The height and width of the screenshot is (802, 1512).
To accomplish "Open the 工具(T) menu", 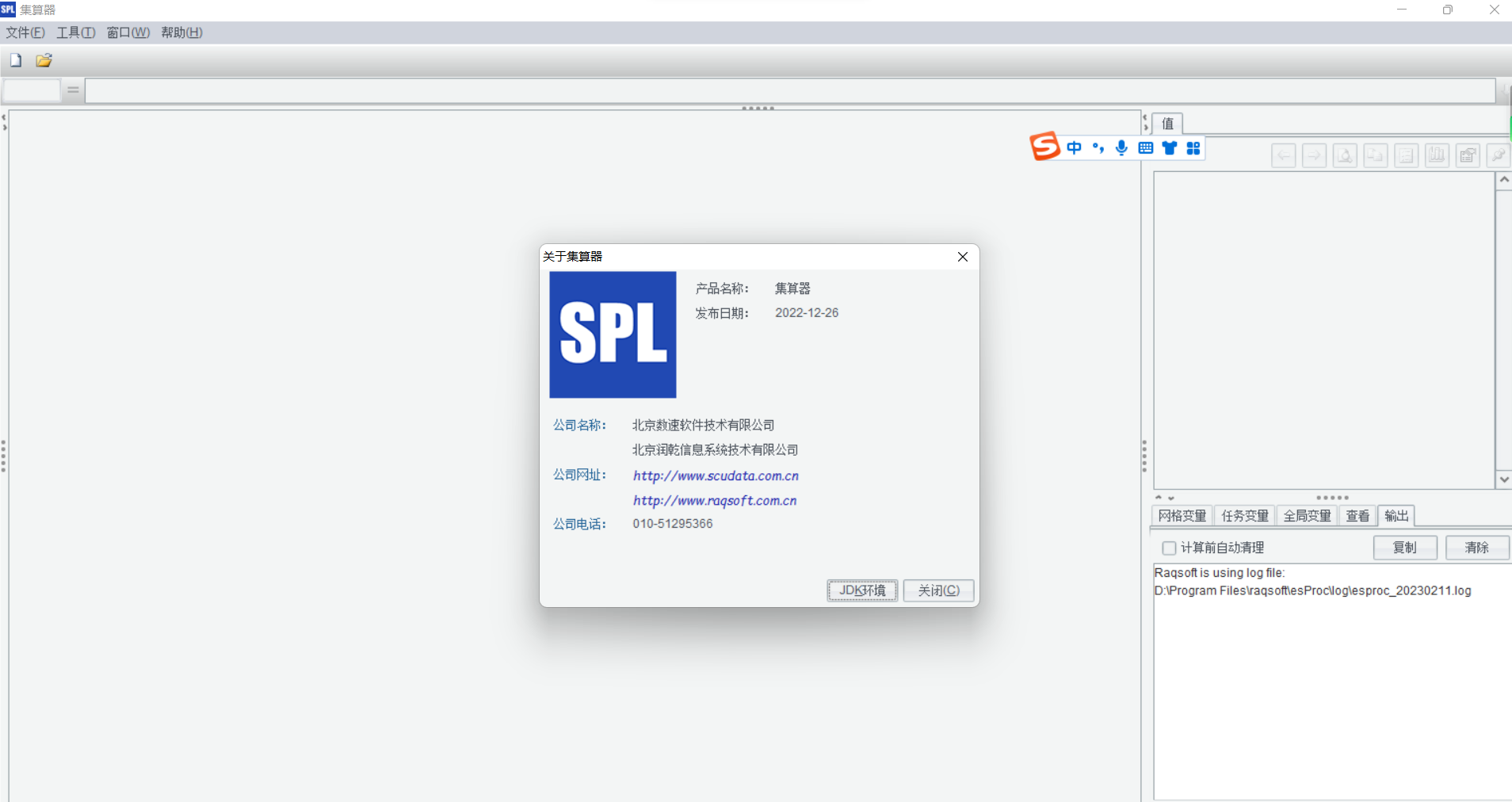I will pos(76,32).
